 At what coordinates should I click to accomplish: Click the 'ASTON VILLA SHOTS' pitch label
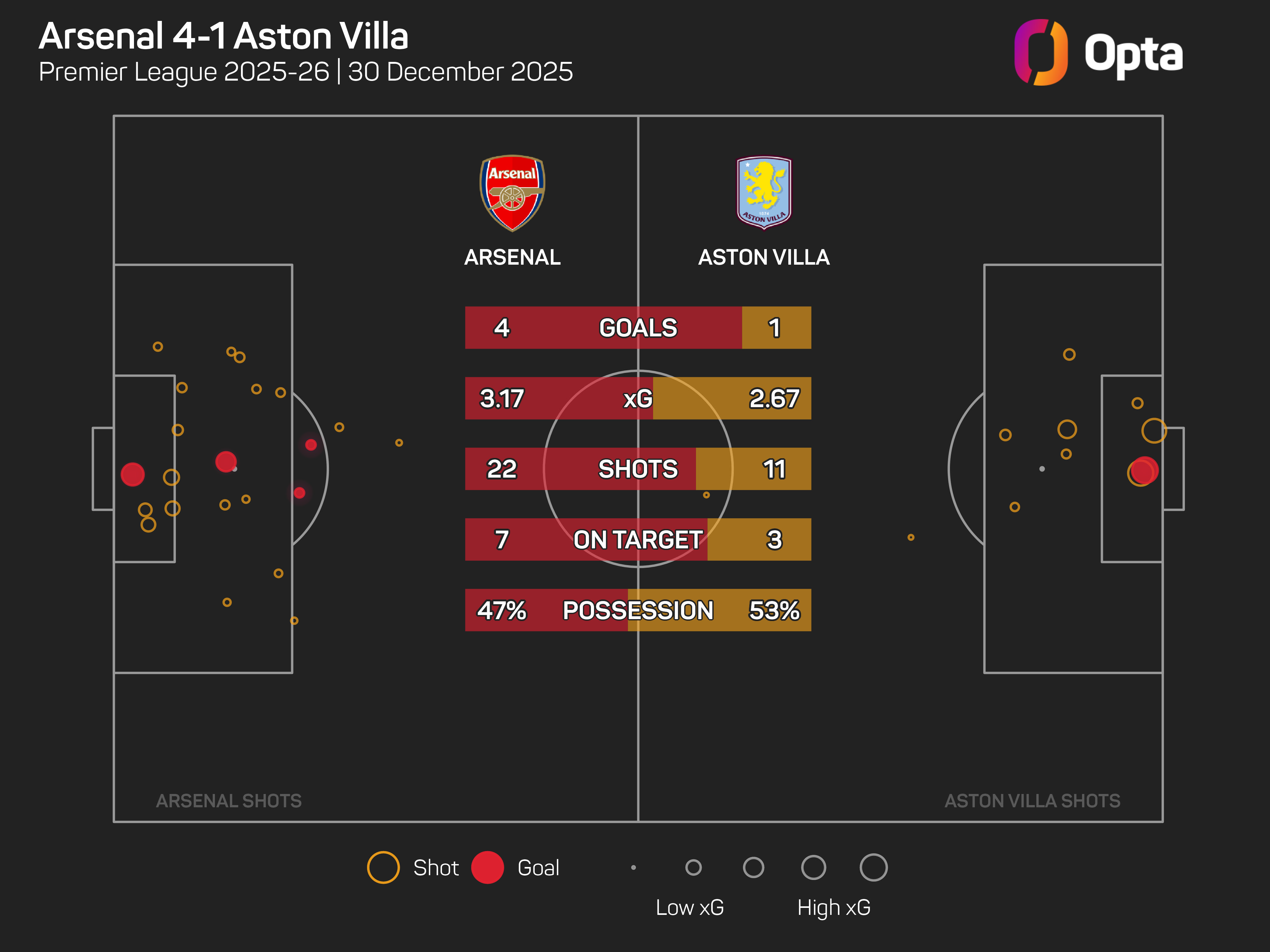tap(1032, 801)
